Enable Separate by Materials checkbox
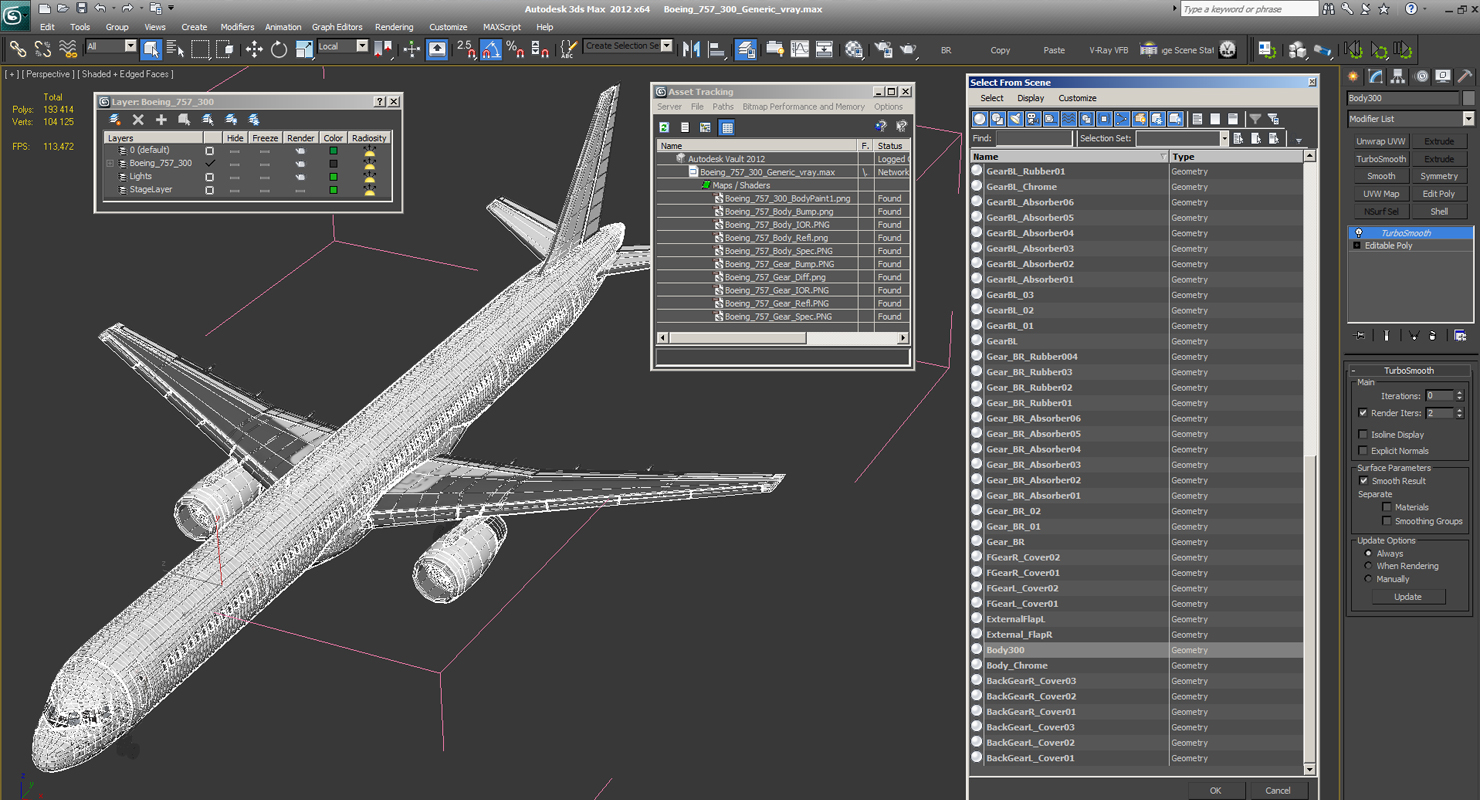 (x=1386, y=507)
